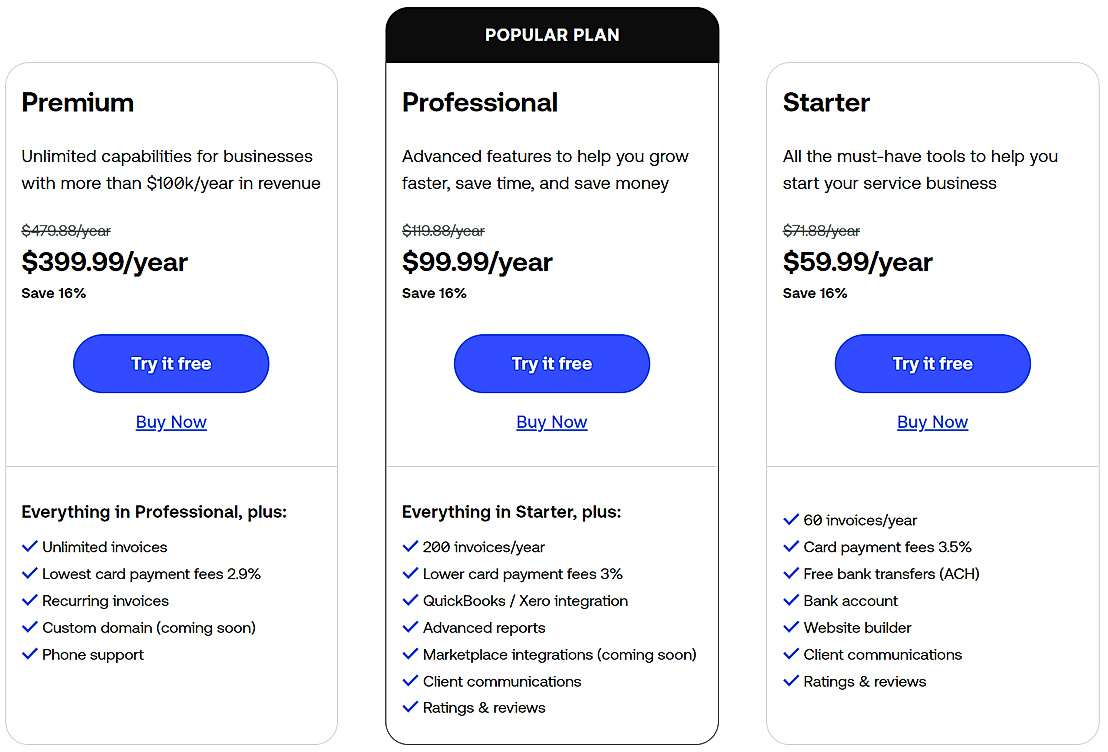Click checkmark next to Advanced reports

tap(410, 628)
